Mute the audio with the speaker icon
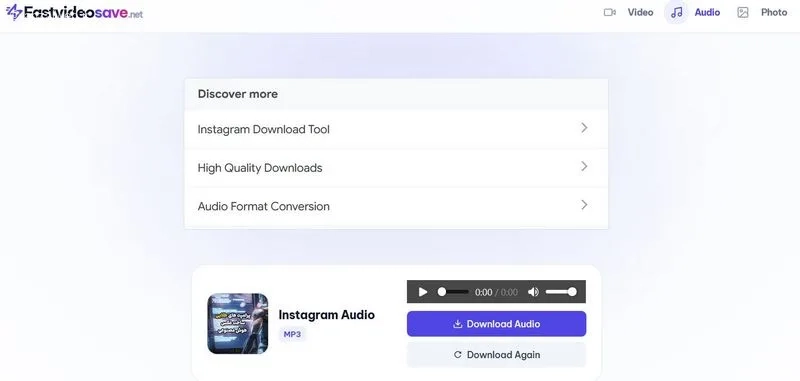This screenshot has width=800, height=381. click(x=533, y=292)
